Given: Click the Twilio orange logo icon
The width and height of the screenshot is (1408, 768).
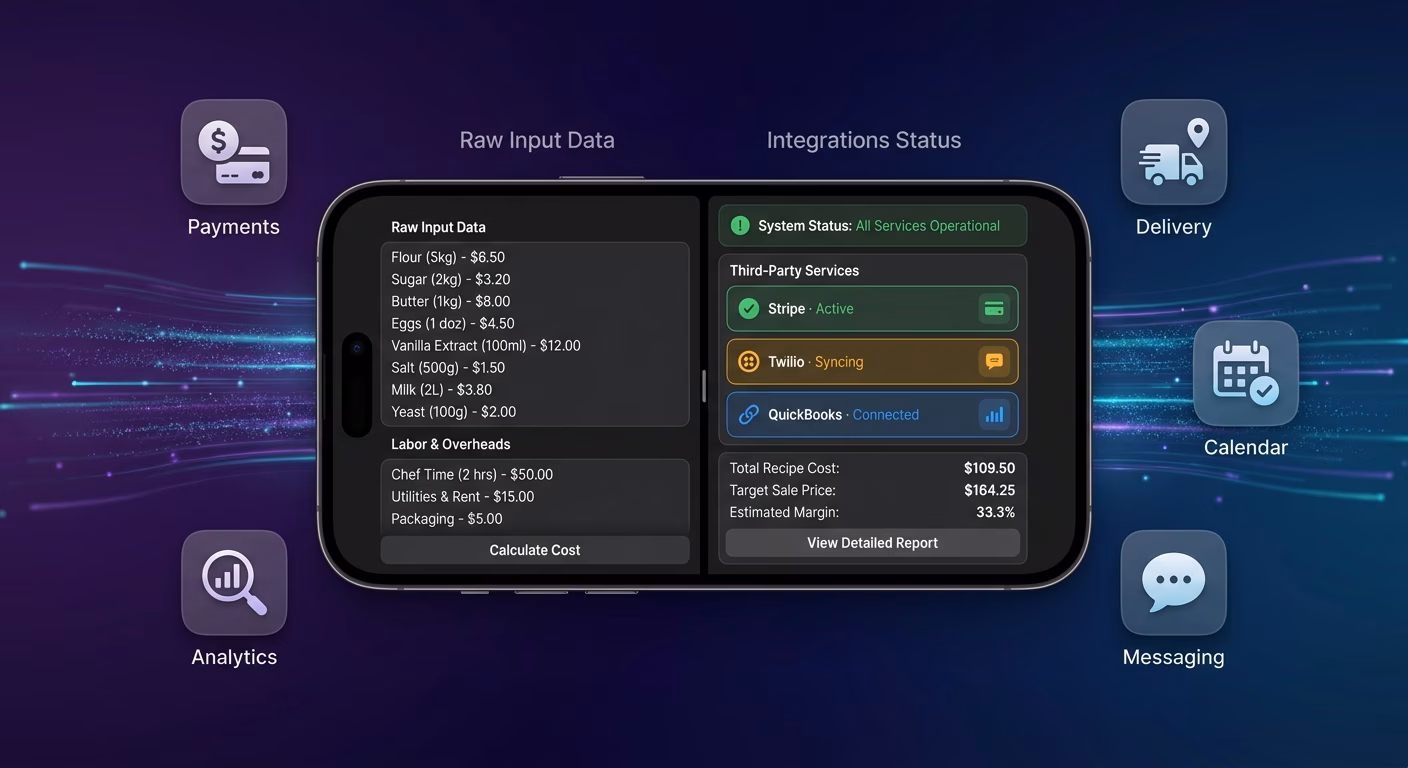Looking at the screenshot, I should pos(748,362).
